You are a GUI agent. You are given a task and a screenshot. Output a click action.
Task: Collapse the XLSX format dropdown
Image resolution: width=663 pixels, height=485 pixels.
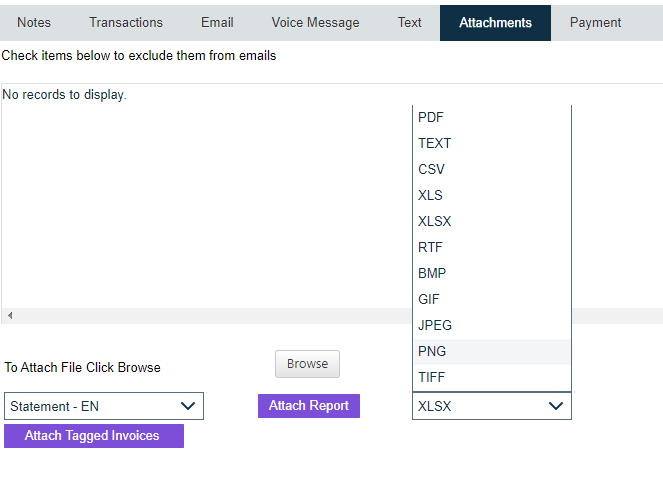point(491,406)
